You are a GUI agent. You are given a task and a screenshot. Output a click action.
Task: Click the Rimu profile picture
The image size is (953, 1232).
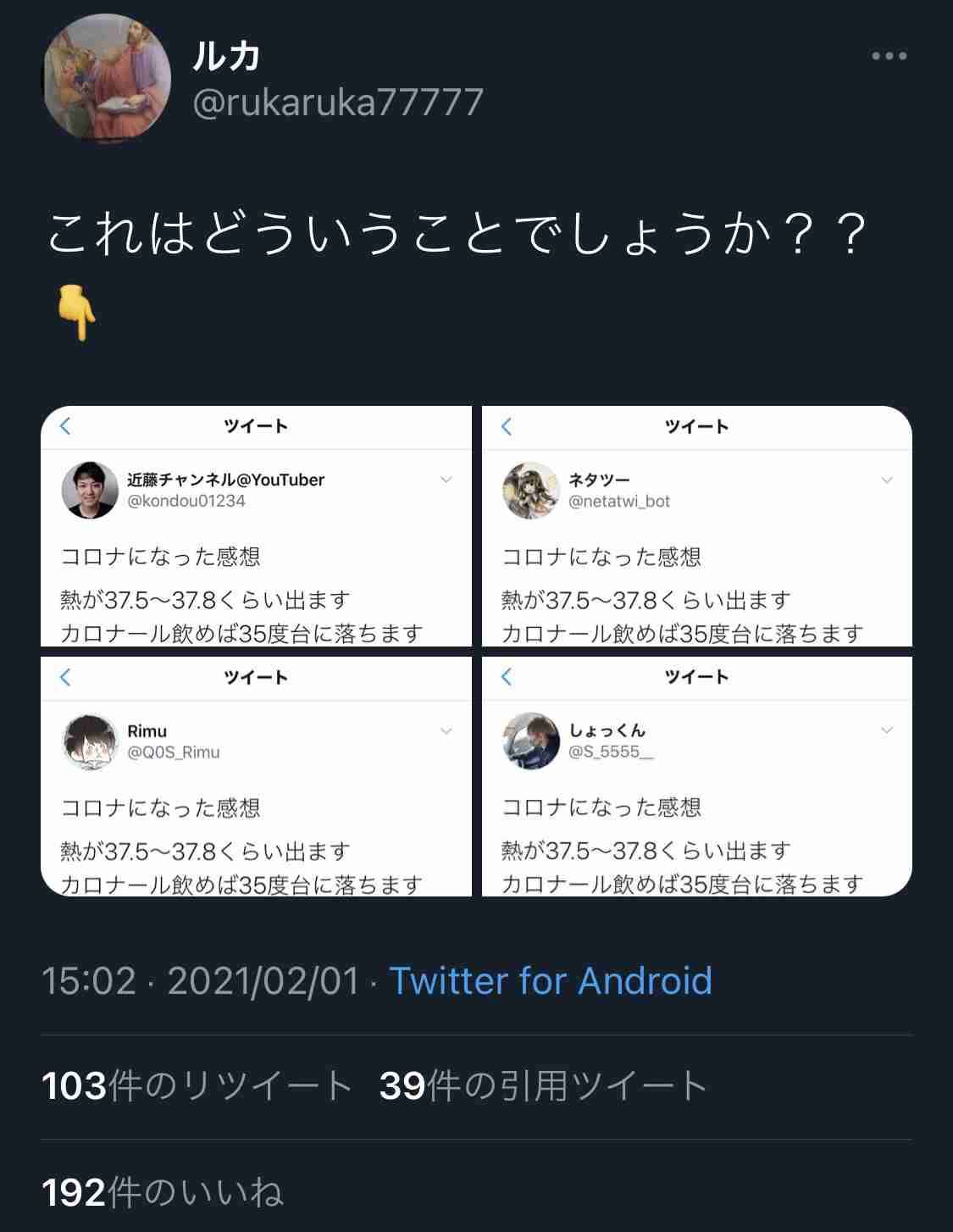coord(90,741)
